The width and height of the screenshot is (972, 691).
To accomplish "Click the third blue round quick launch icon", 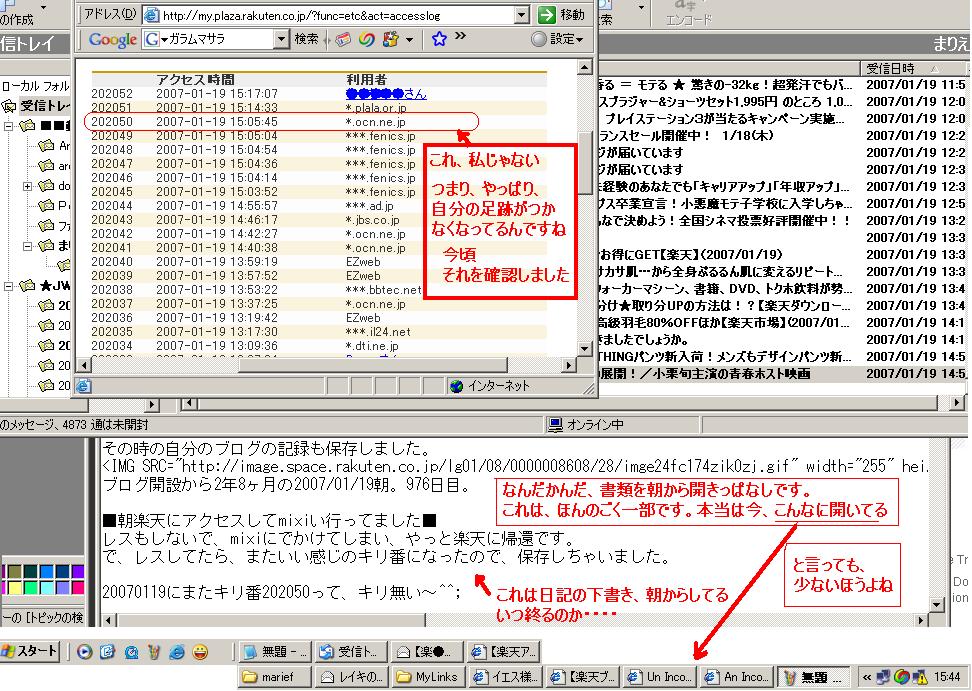I will click(131, 652).
